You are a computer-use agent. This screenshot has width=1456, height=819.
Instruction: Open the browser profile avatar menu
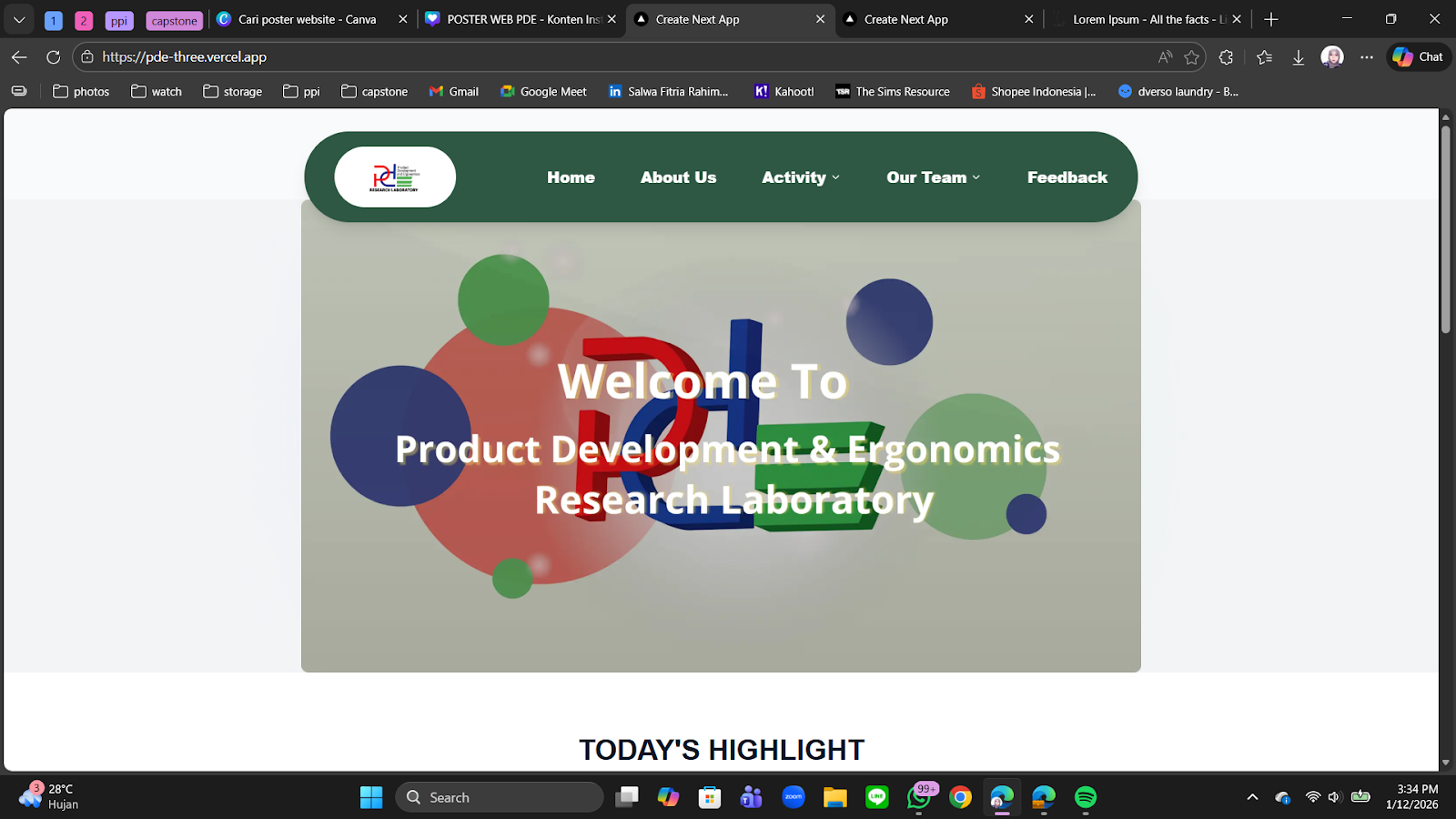tap(1332, 57)
